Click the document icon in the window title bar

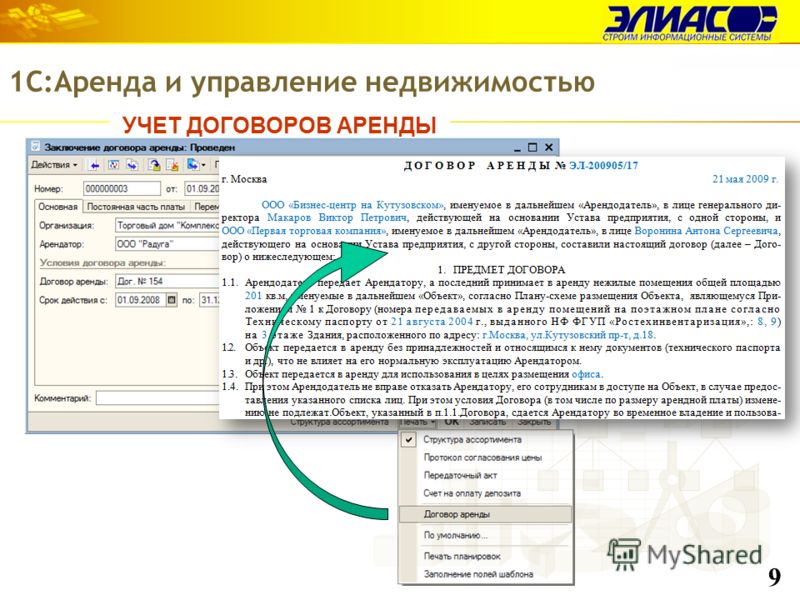tap(35, 147)
